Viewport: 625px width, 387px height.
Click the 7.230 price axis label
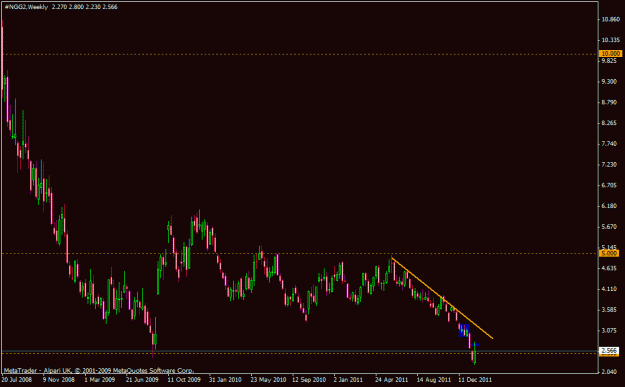pyautogui.click(x=610, y=164)
